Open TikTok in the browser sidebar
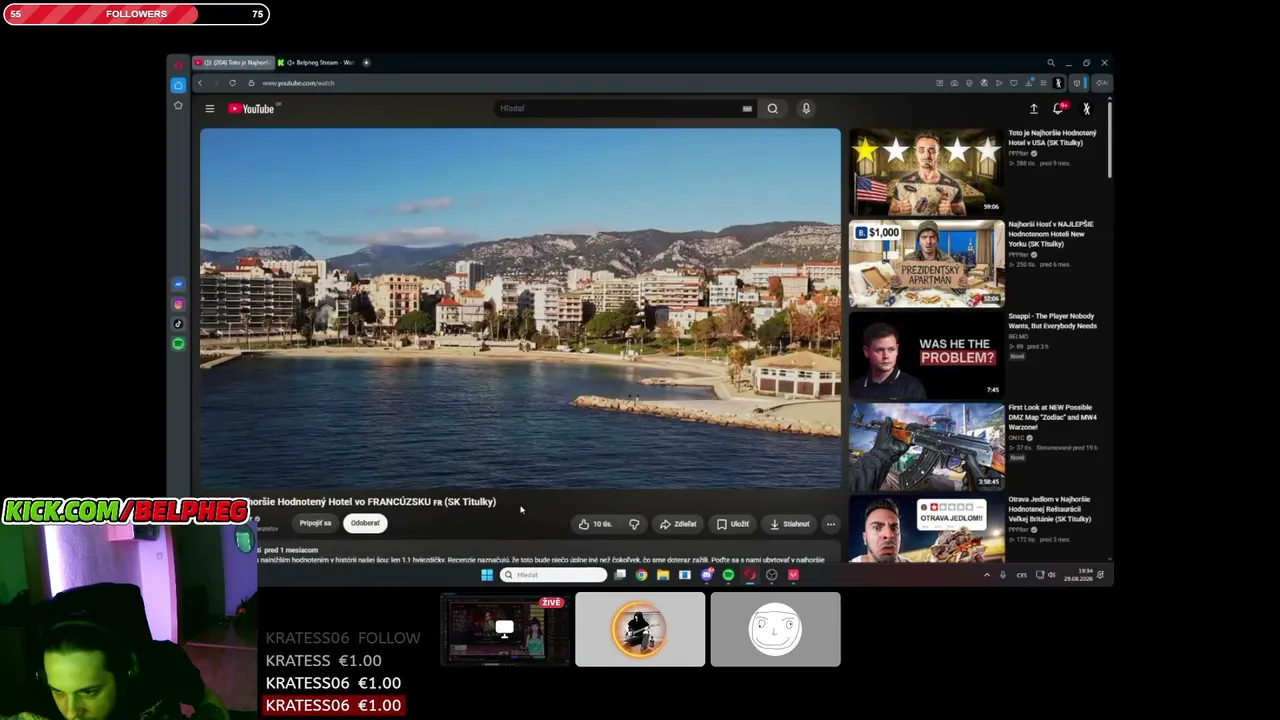 click(x=178, y=324)
